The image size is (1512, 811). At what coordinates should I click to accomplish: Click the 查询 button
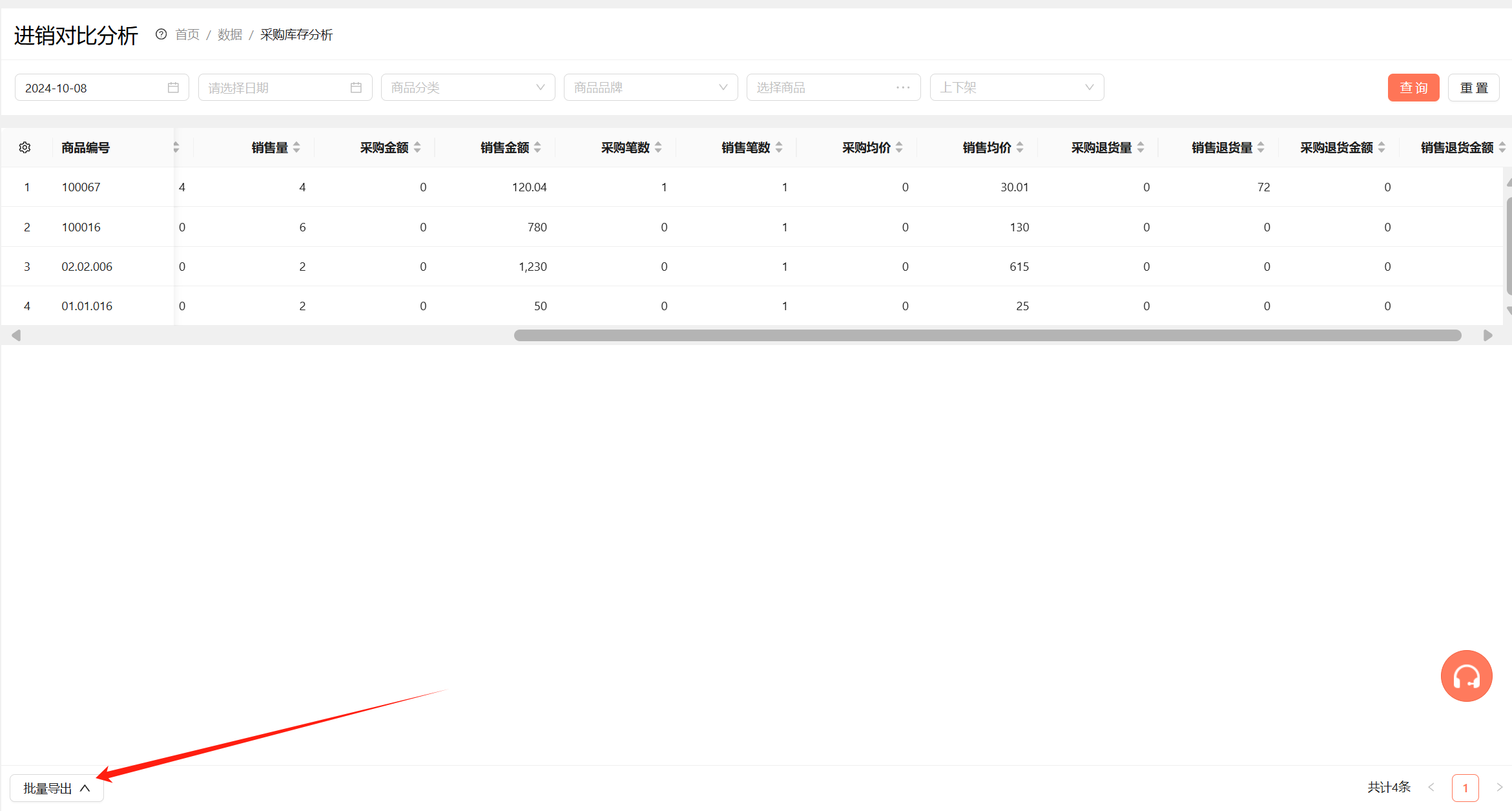pos(1414,88)
